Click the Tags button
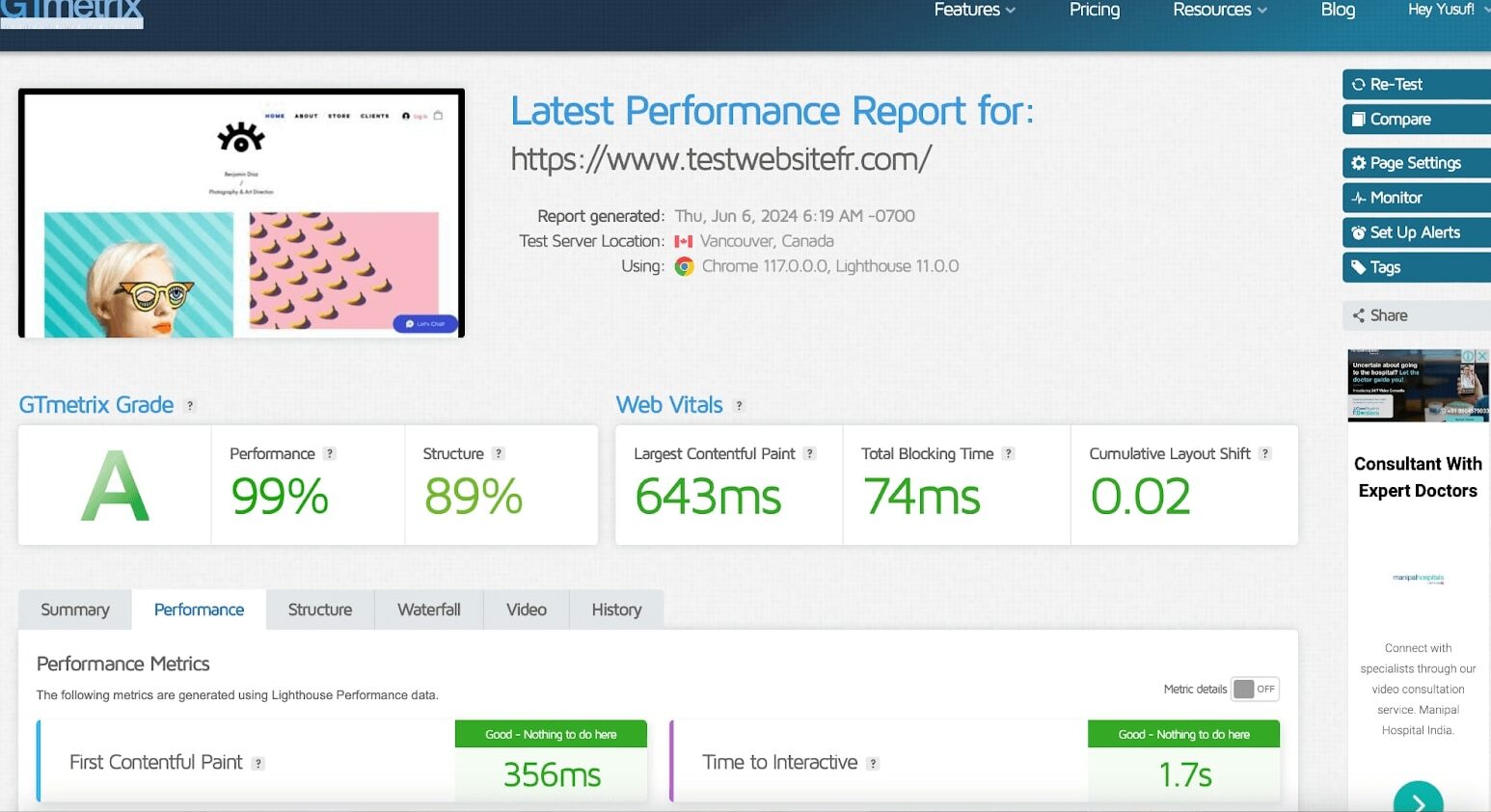The image size is (1491, 812). pos(1417,267)
